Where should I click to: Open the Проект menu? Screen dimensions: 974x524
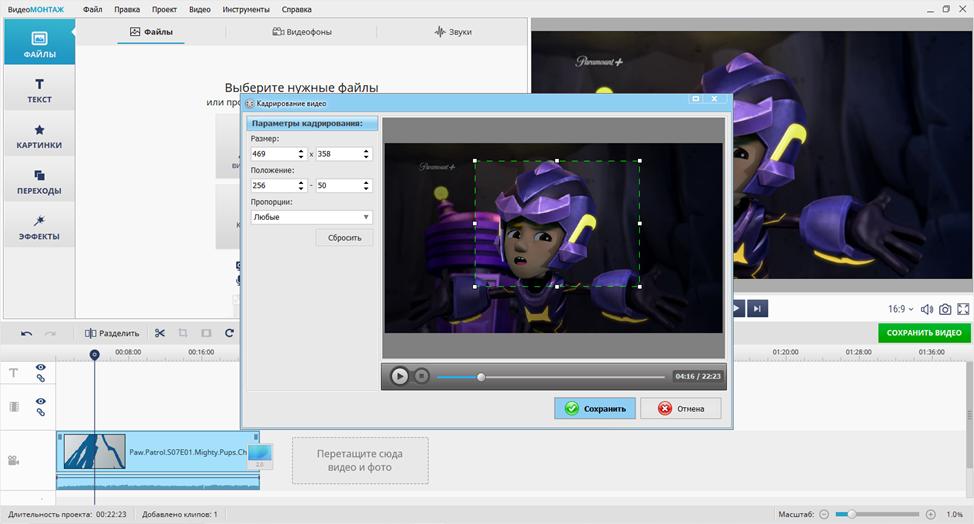click(164, 9)
